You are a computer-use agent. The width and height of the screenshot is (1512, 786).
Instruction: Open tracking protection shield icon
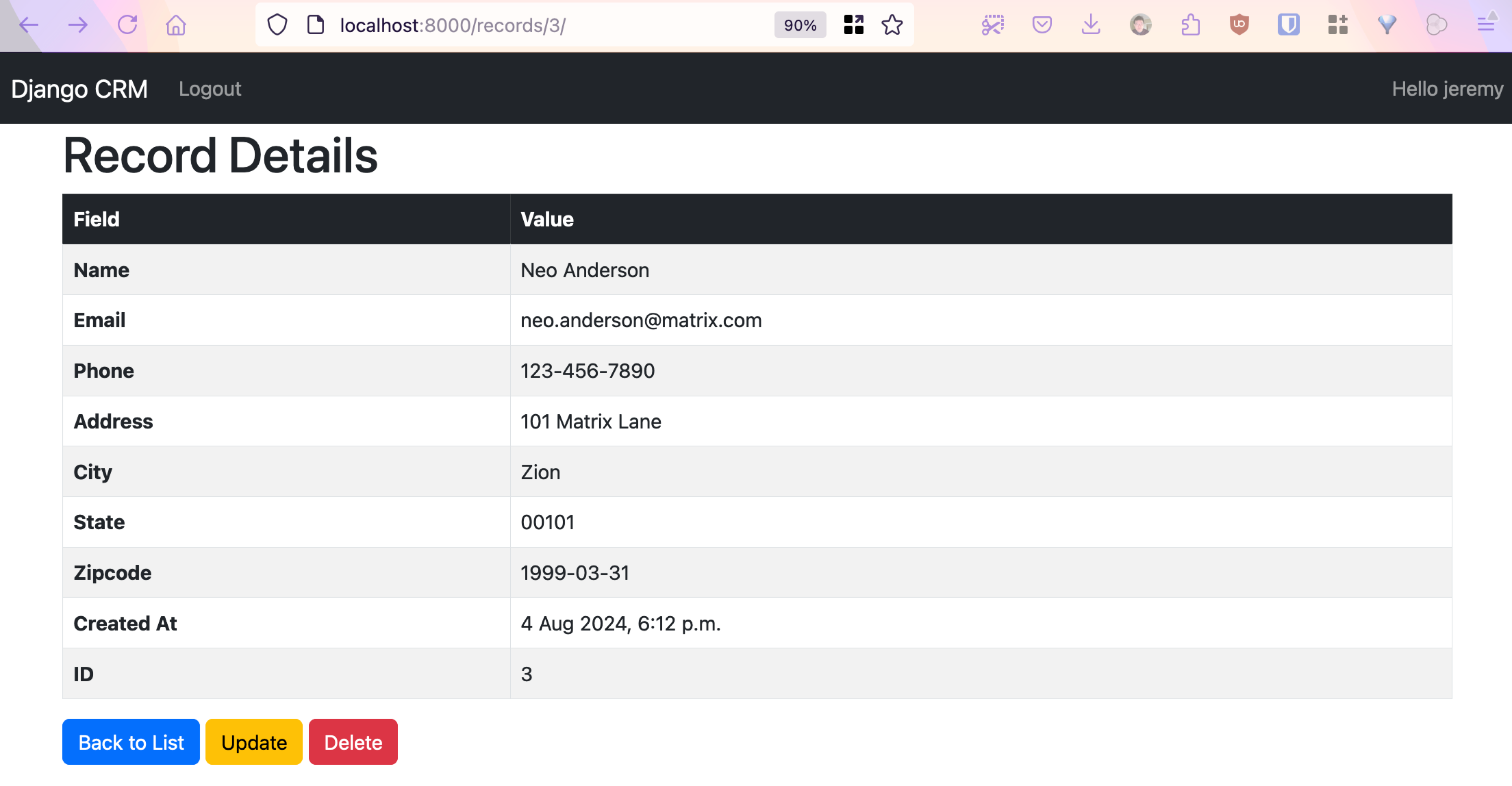tap(277, 25)
